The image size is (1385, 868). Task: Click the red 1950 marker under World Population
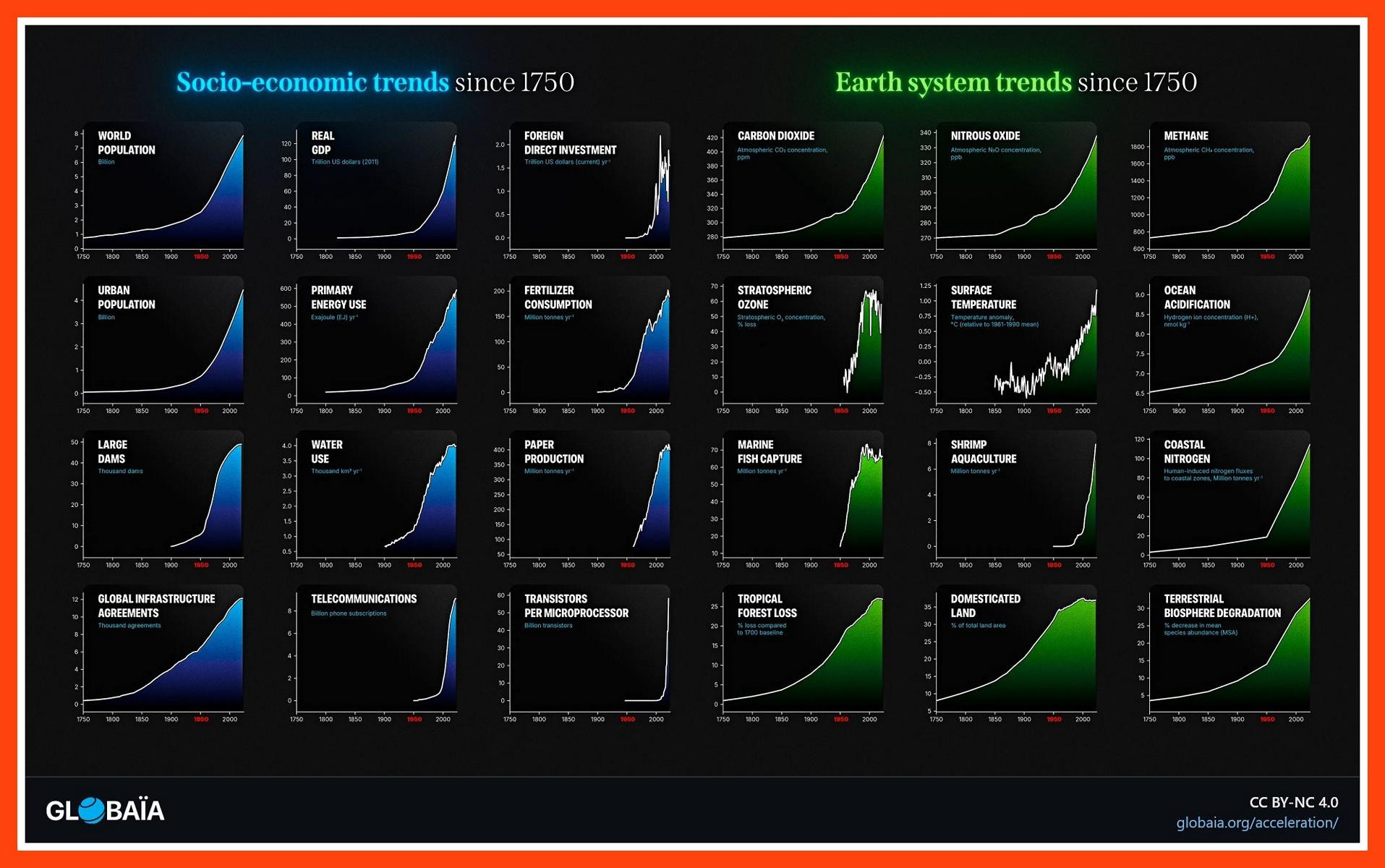pos(201,257)
